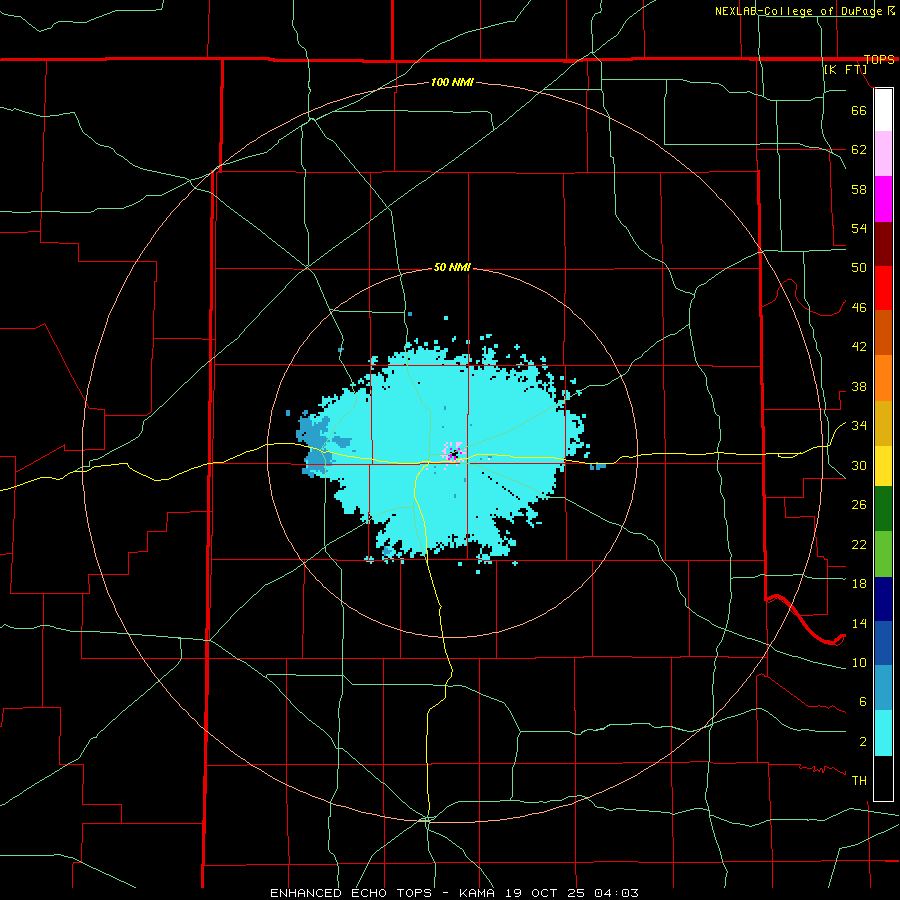Click the TH legend label

pos(859,781)
